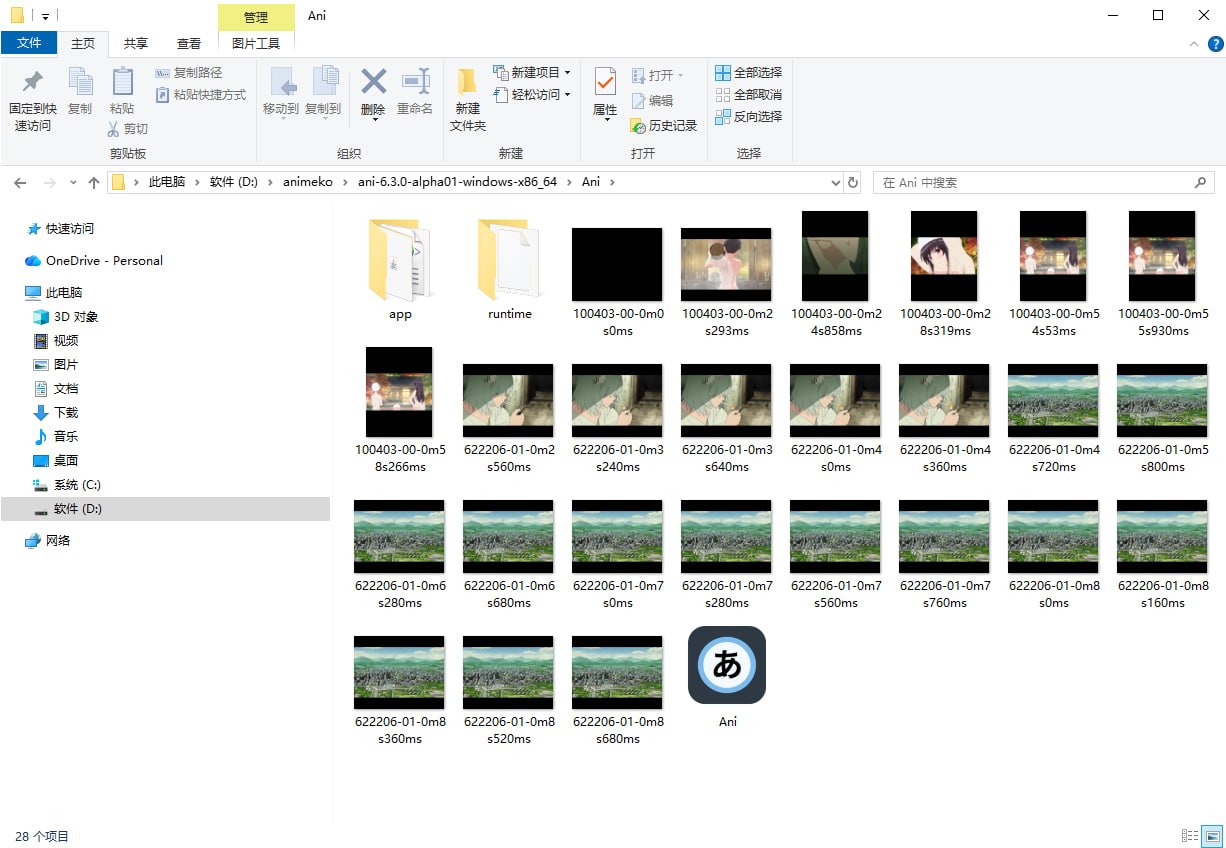Screen dimensions: 1226x848
Task: Pin folder to Quick access
Action: [33, 100]
